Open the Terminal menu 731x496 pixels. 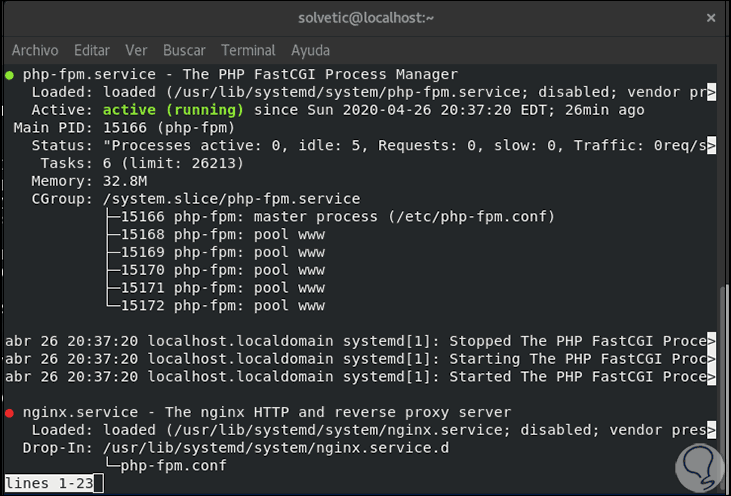tap(248, 50)
